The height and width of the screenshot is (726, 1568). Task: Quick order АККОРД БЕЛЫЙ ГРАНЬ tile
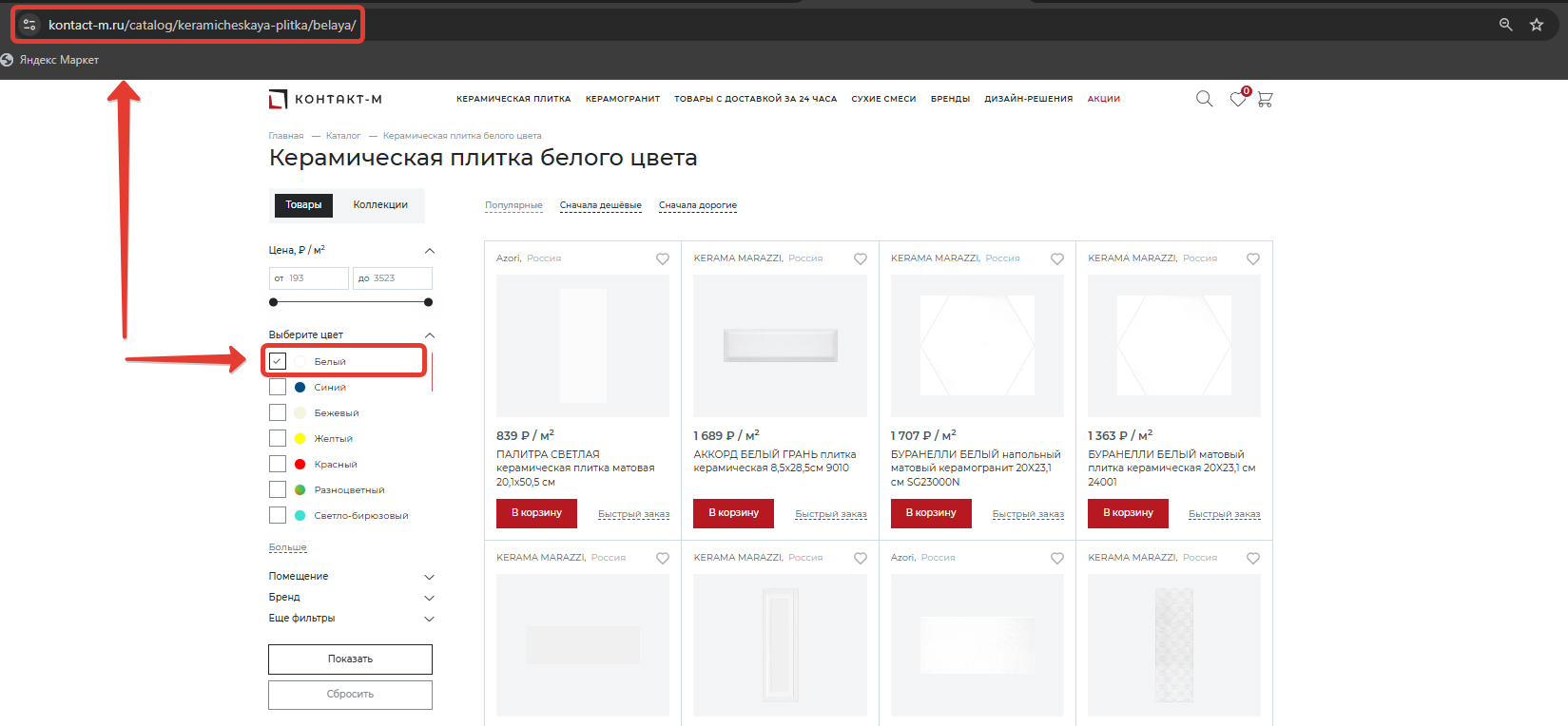(x=831, y=514)
